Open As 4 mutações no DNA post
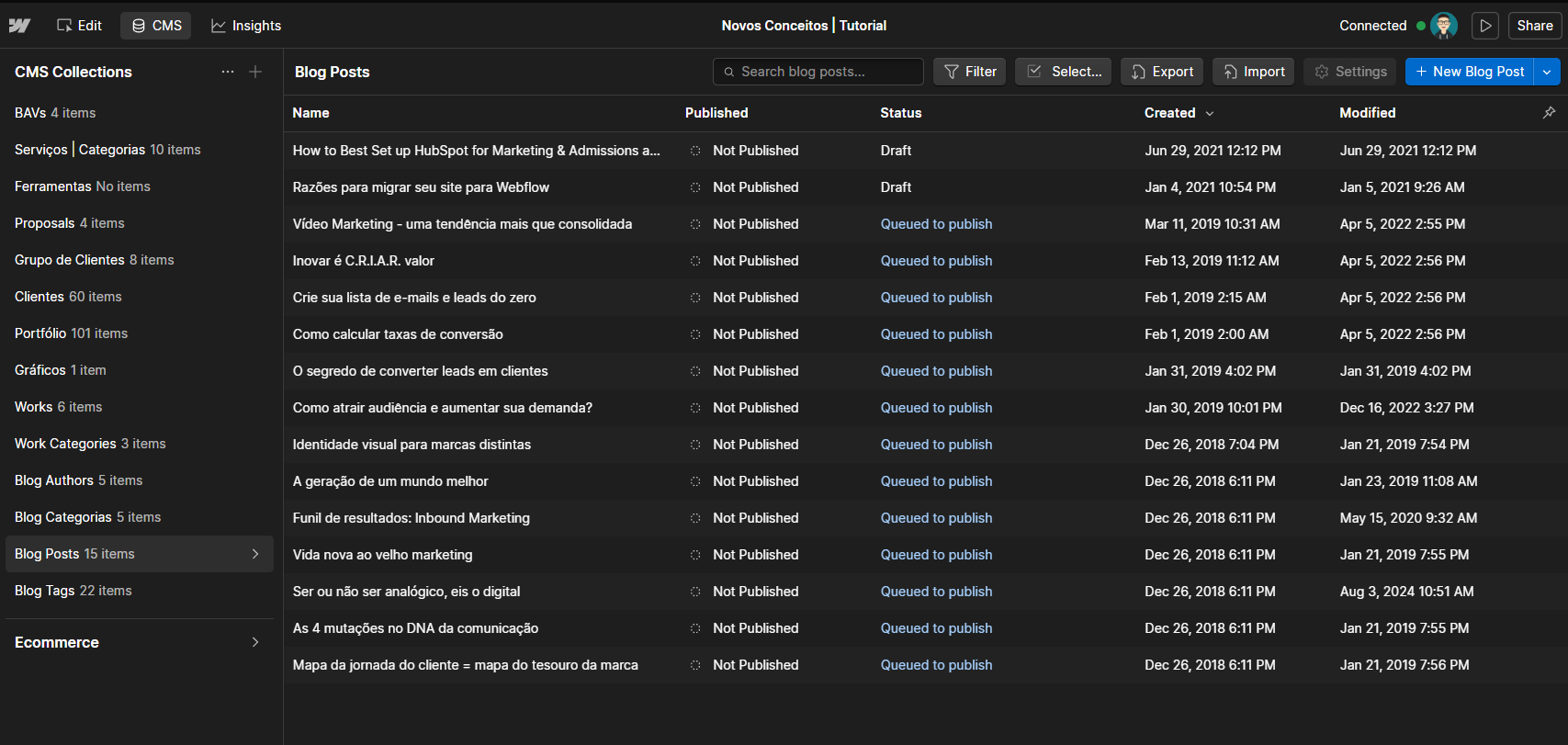This screenshot has width=1568, height=745. tap(415, 628)
